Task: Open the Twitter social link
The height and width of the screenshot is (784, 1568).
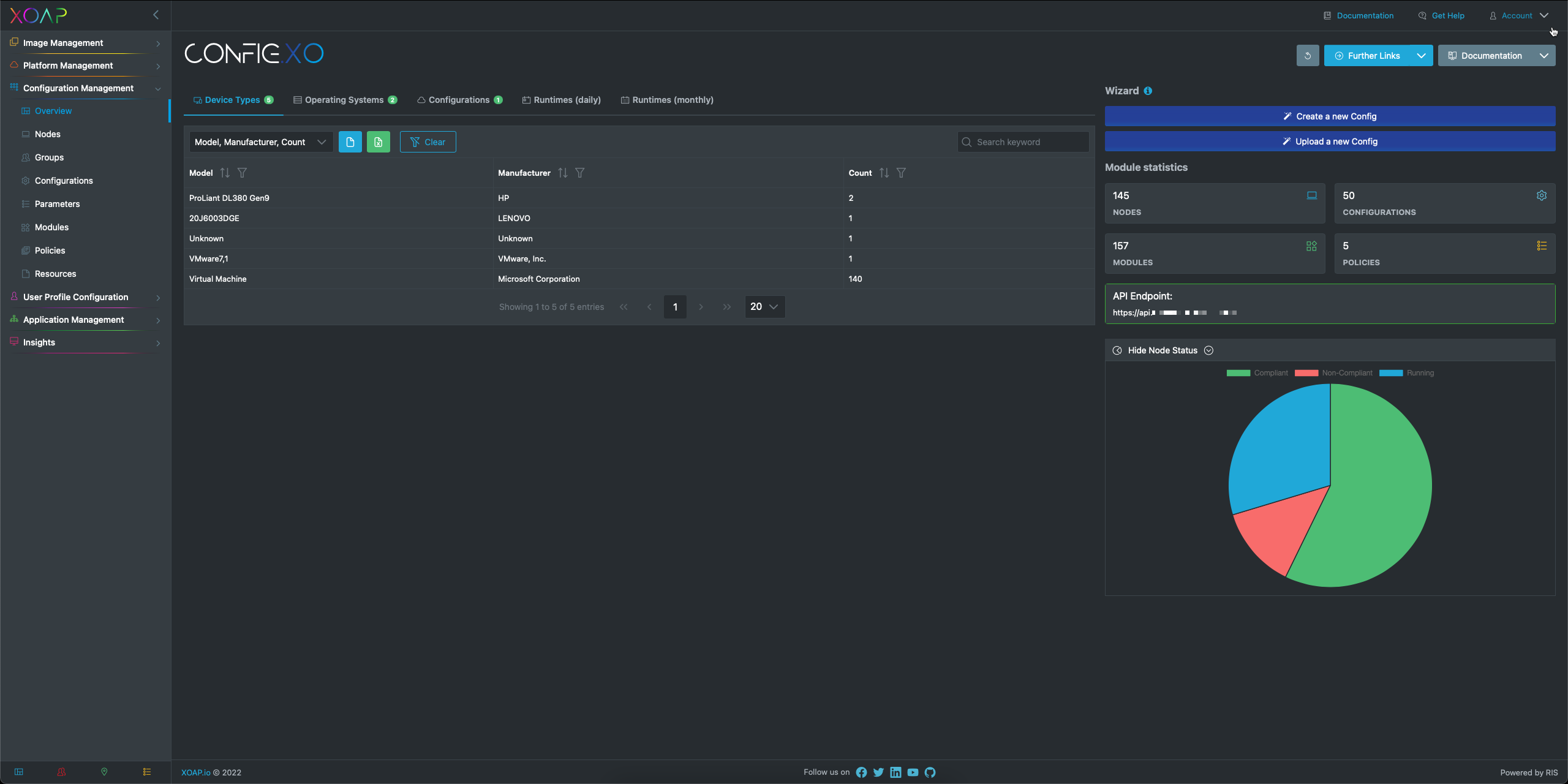Action: pyautogui.click(x=878, y=772)
